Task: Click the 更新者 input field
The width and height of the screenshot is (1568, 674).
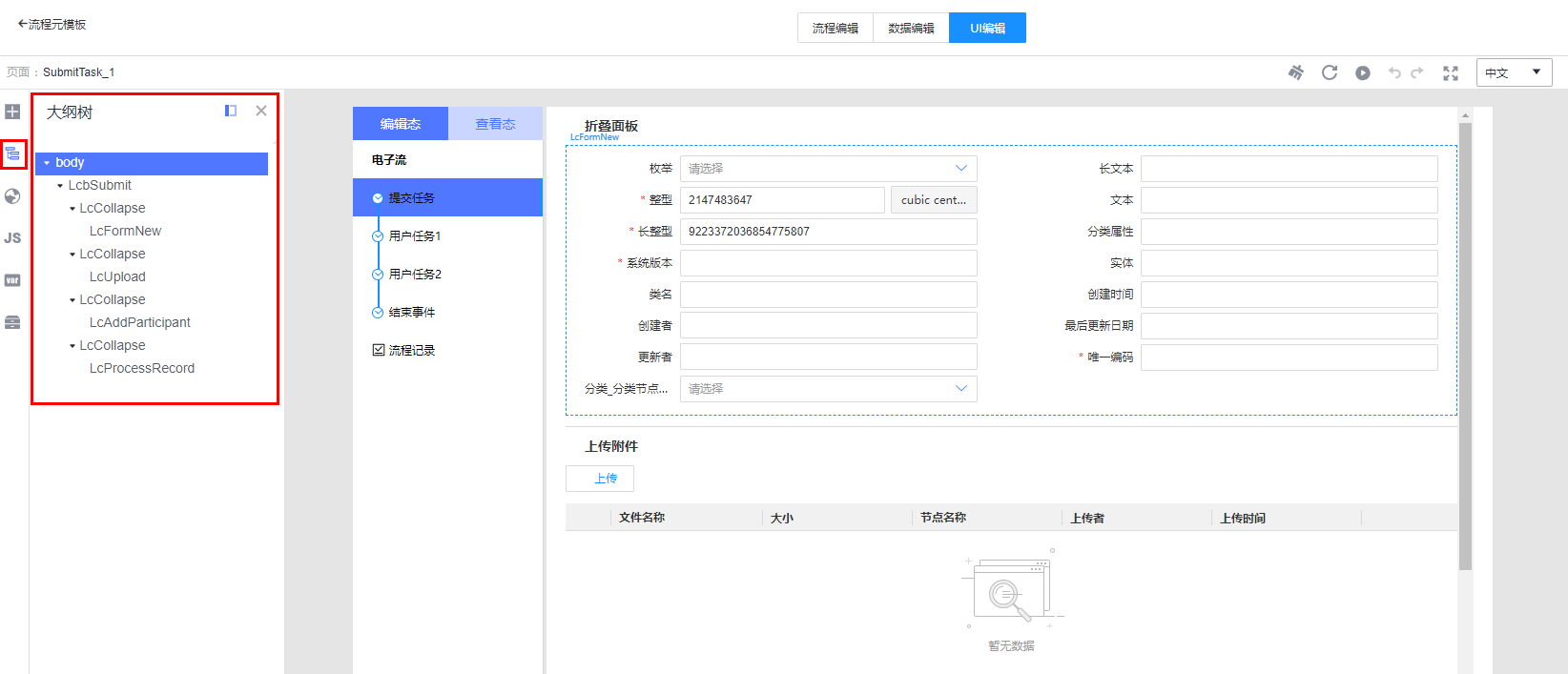Action: [828, 357]
